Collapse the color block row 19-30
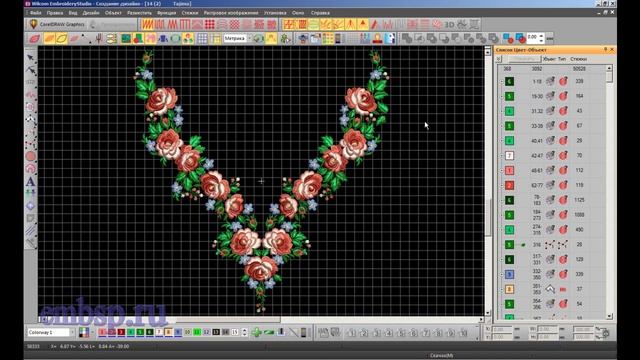Viewport: 640px width, 360px height. pos(502,96)
